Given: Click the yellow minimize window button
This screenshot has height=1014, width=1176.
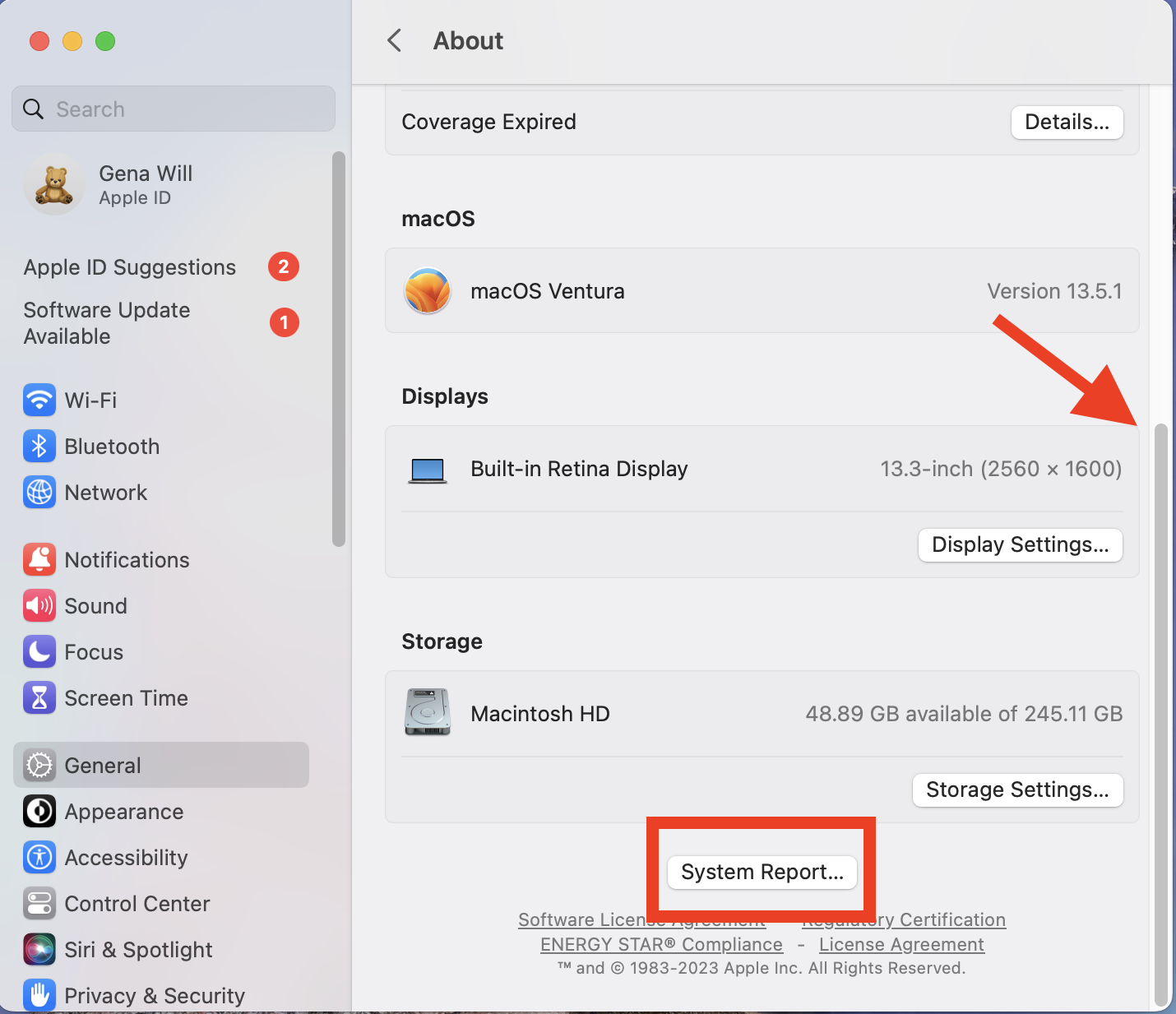Looking at the screenshot, I should pyautogui.click(x=72, y=41).
